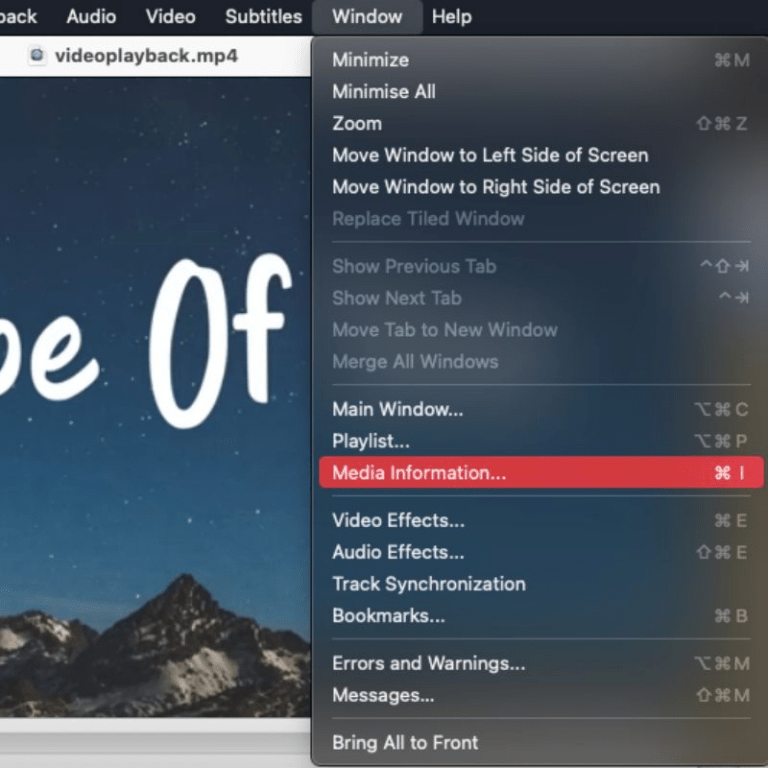Move Window to Left Side of Screen
The image size is (768, 768).
(x=490, y=156)
